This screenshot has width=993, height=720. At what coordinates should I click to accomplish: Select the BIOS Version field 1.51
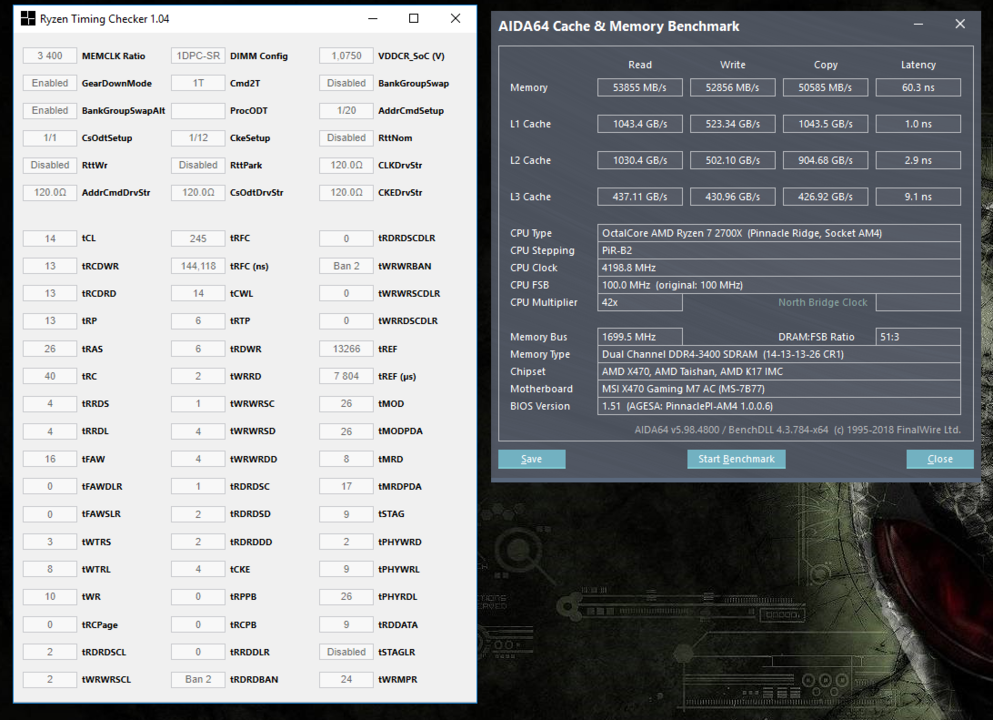[779, 406]
